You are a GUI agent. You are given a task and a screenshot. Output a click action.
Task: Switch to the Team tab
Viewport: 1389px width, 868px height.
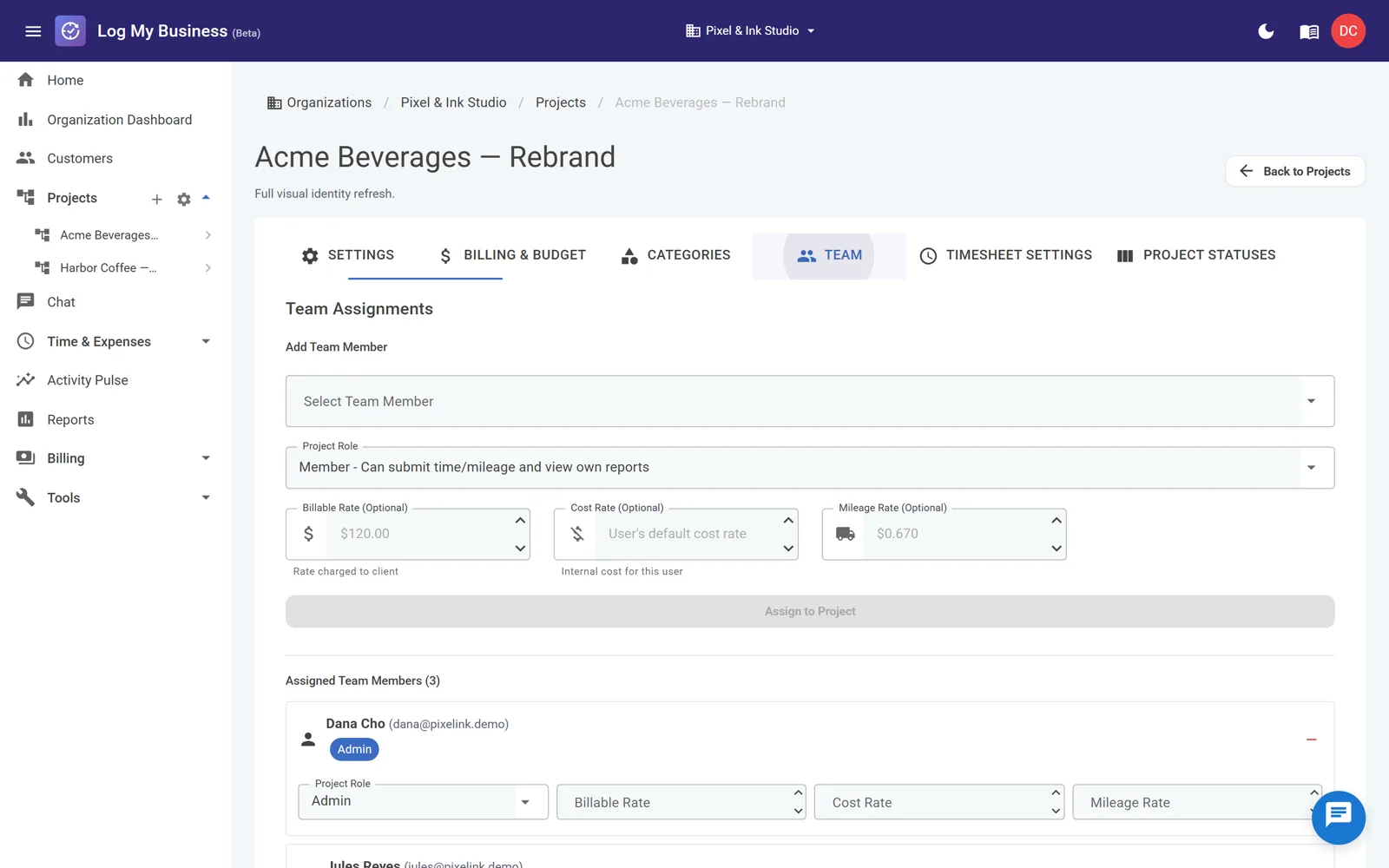[x=829, y=255]
